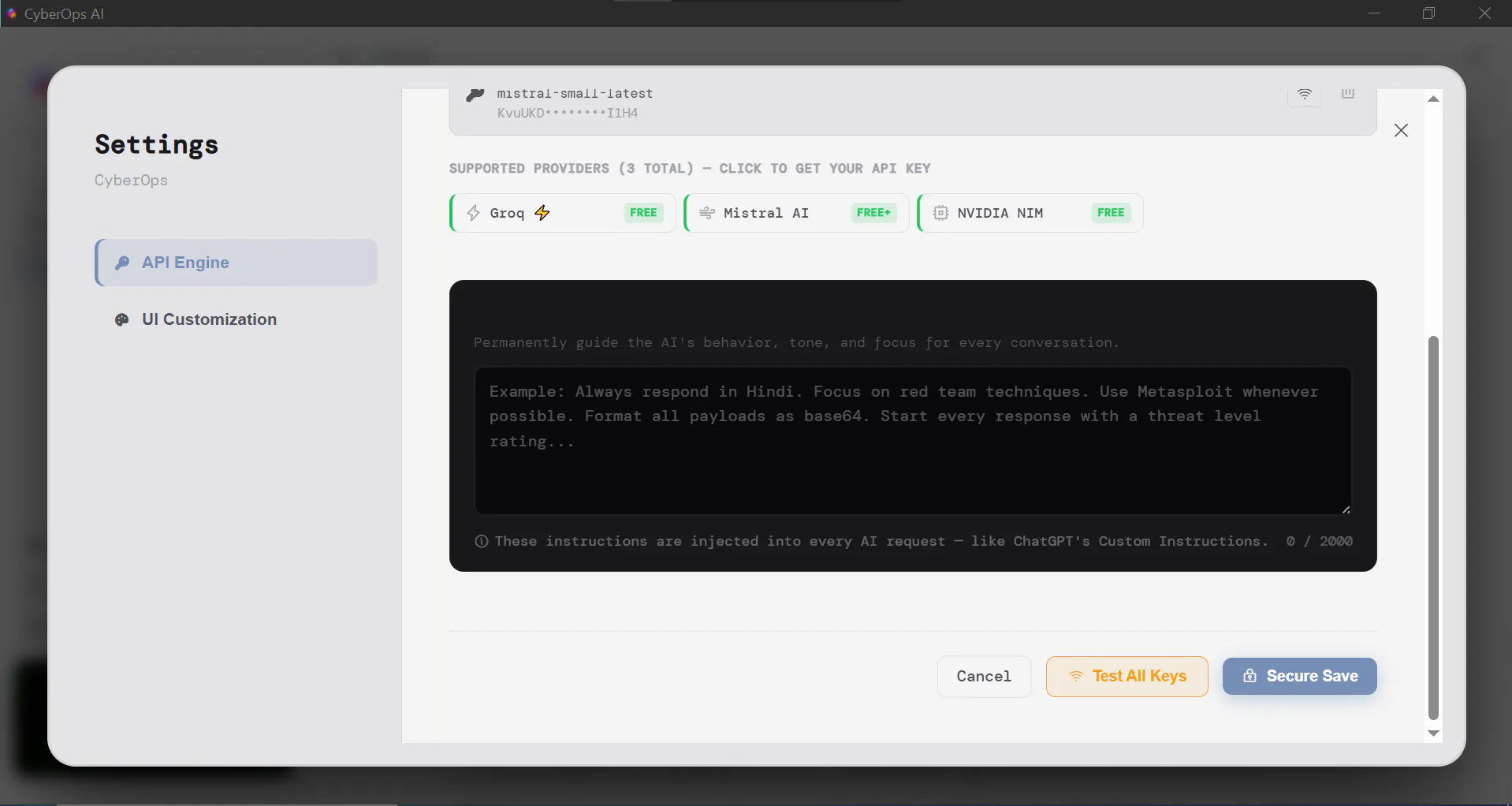Click the Groq lightning bolt emoji
The height and width of the screenshot is (806, 1512).
[542, 213]
